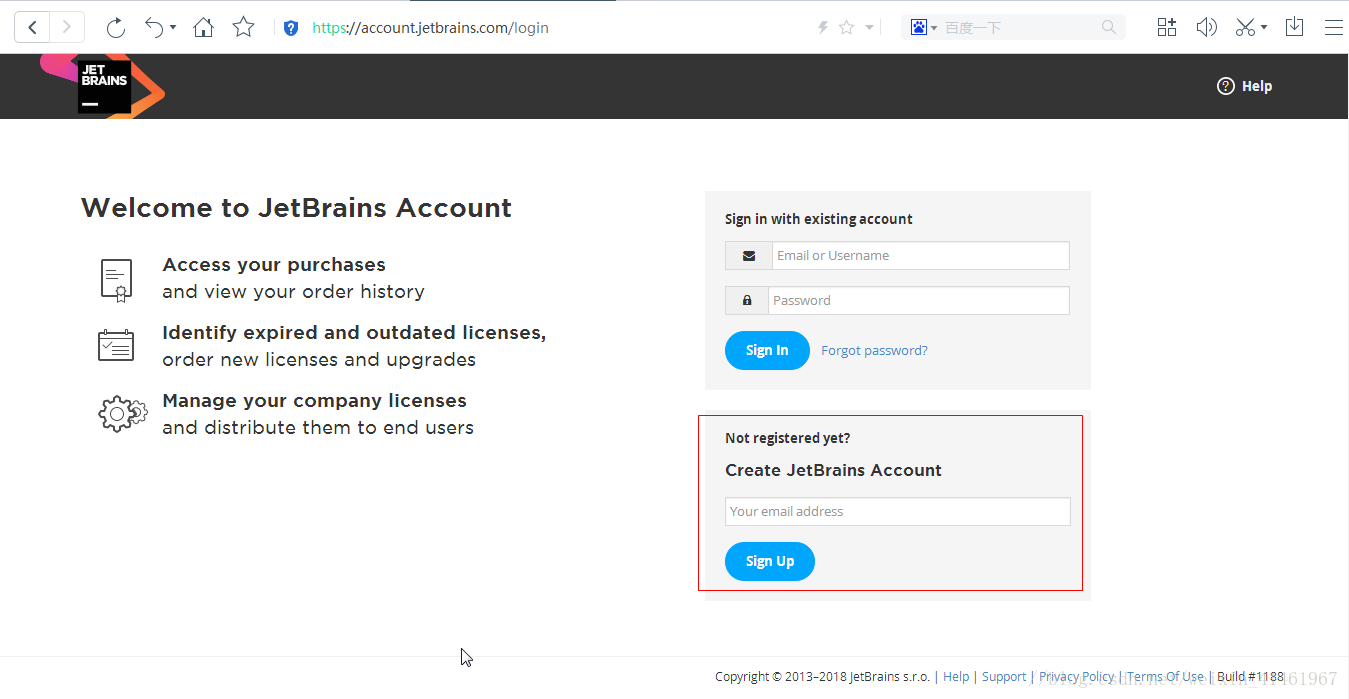Click 'Create JetBrains Account' heading
The image size is (1349, 699).
[833, 470]
